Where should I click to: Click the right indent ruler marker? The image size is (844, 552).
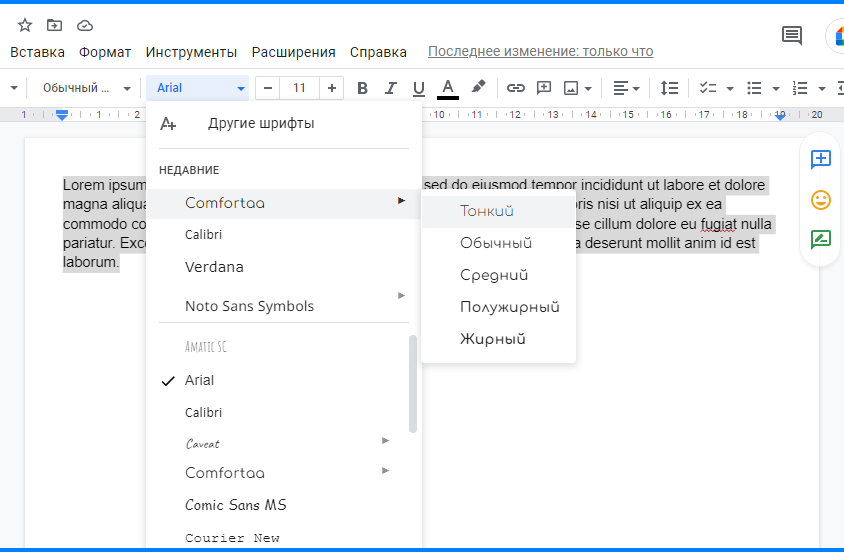click(x=780, y=115)
